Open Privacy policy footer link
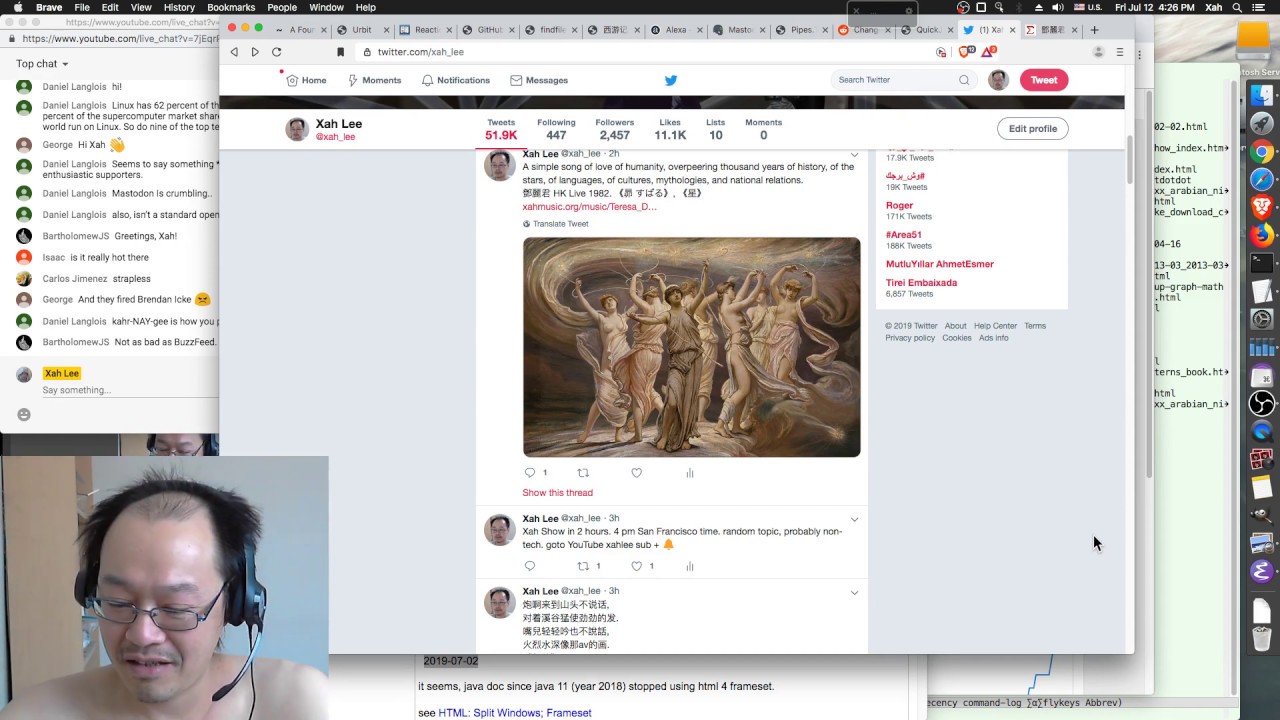Image resolution: width=1280 pixels, height=720 pixels. pyautogui.click(x=910, y=338)
